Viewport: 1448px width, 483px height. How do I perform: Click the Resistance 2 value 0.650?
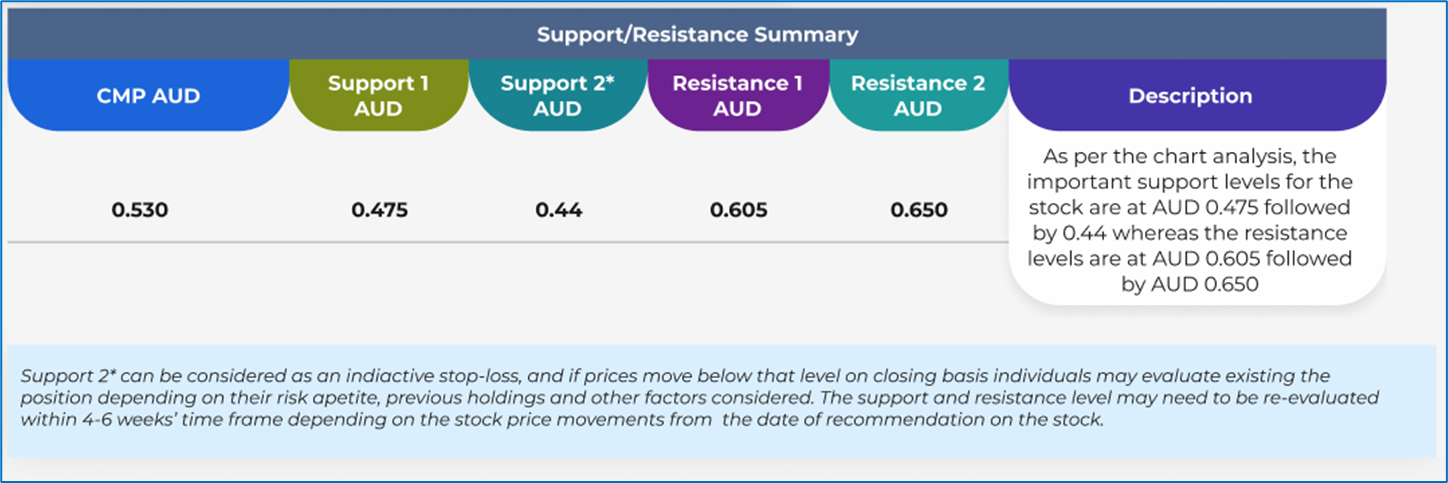pyautogui.click(x=918, y=211)
